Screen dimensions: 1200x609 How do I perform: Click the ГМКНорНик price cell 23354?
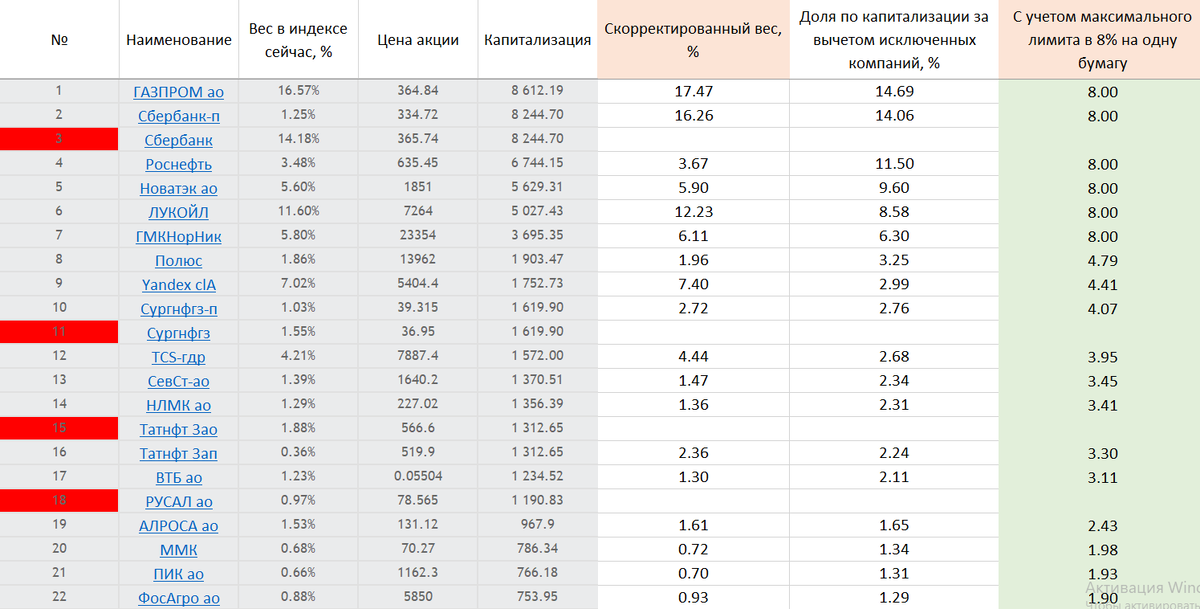point(419,236)
